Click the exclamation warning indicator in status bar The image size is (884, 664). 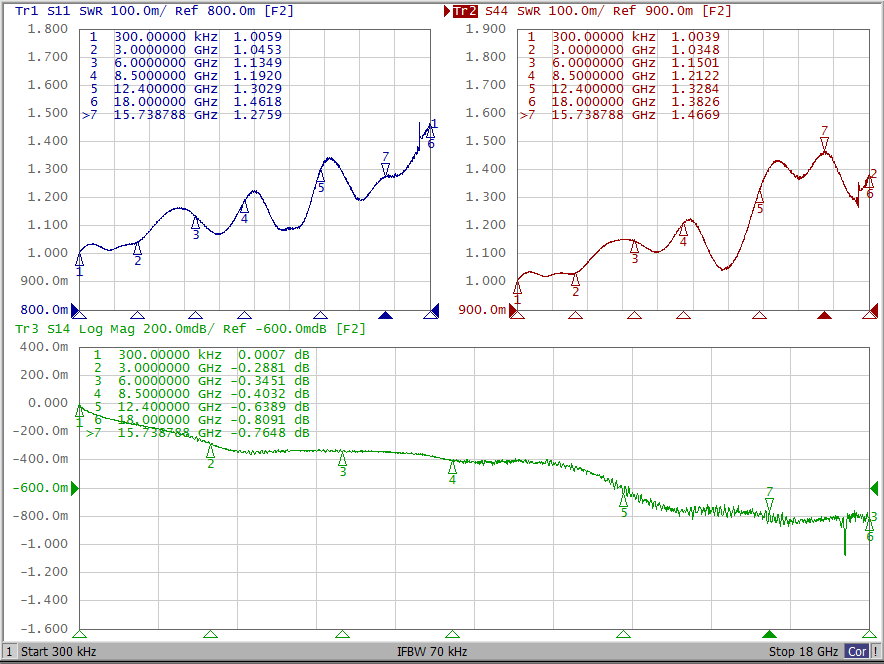875,652
